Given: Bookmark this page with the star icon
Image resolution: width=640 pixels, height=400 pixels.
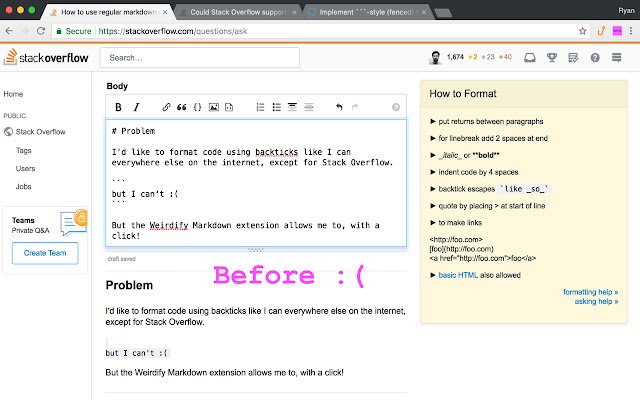Looking at the screenshot, I should [x=582, y=31].
